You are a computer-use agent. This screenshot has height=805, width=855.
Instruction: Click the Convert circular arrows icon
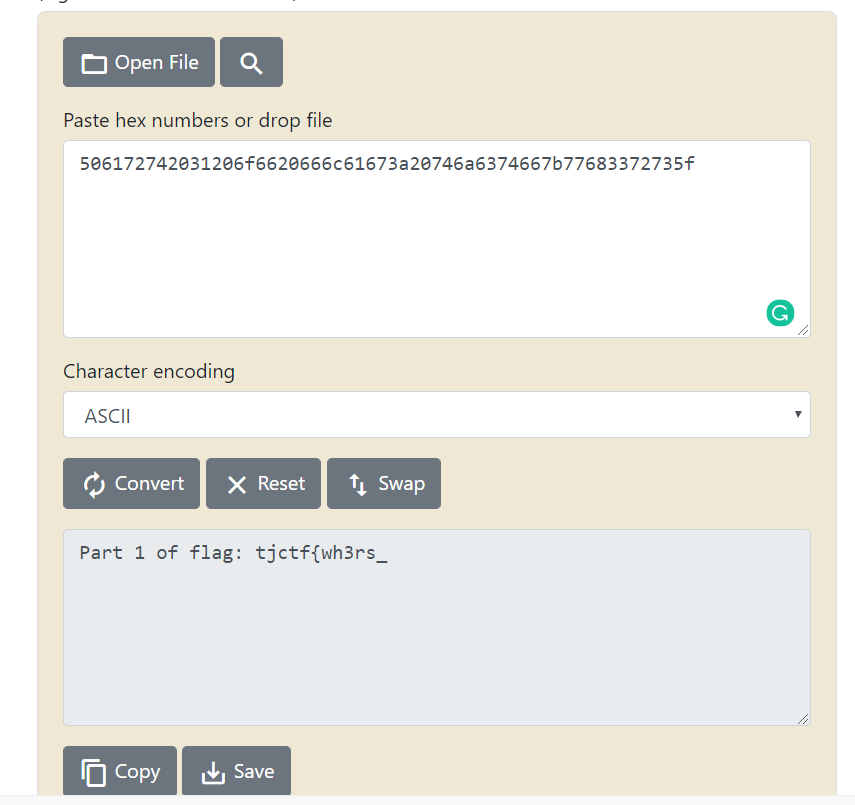click(94, 484)
